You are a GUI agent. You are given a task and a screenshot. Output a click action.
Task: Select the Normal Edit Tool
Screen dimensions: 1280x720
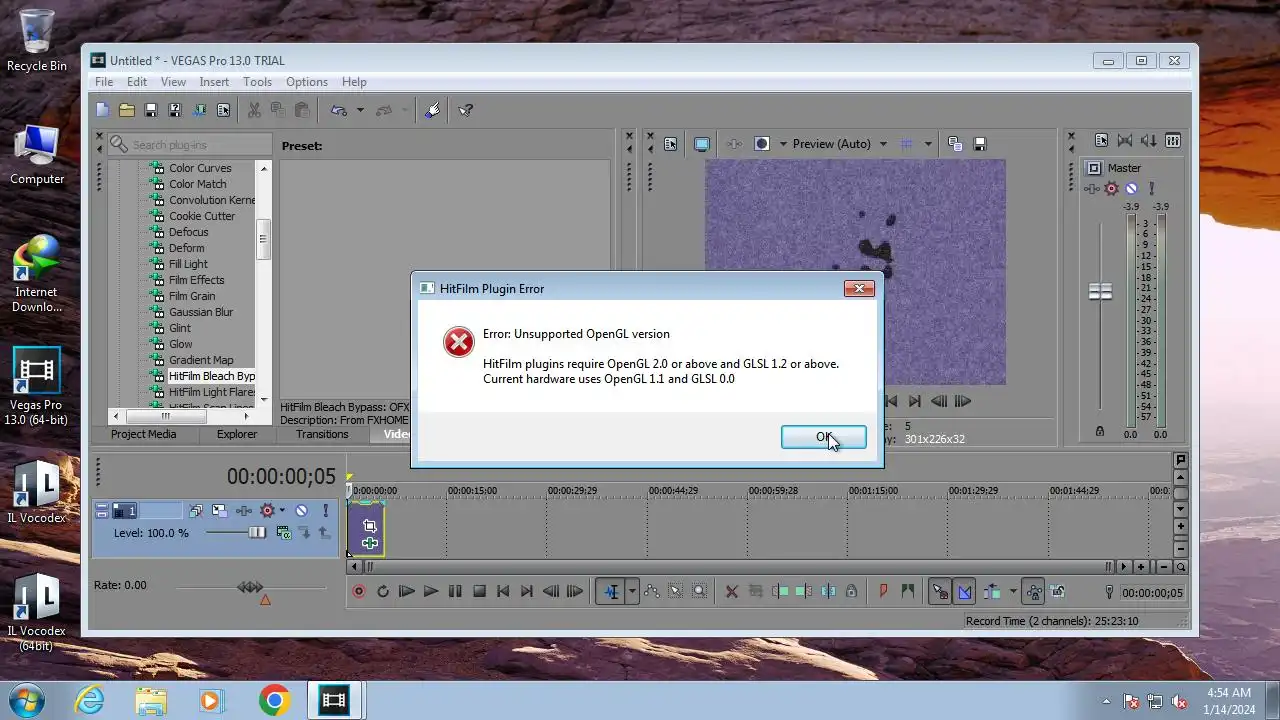pos(611,592)
